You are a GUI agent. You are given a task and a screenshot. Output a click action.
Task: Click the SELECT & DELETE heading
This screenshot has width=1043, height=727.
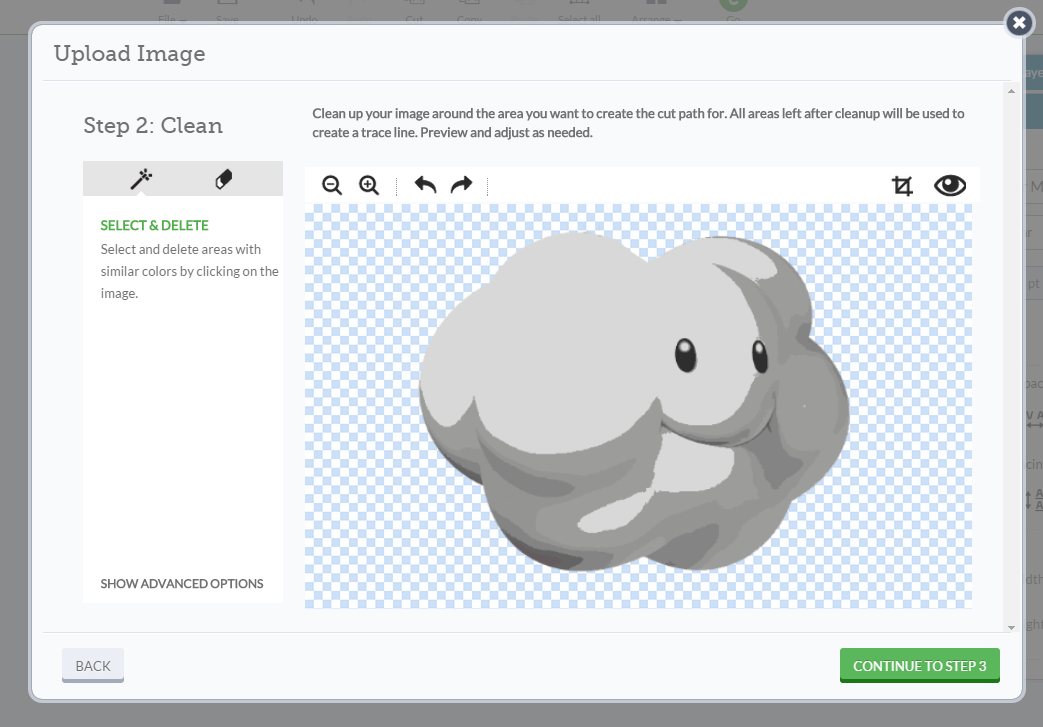pos(154,225)
